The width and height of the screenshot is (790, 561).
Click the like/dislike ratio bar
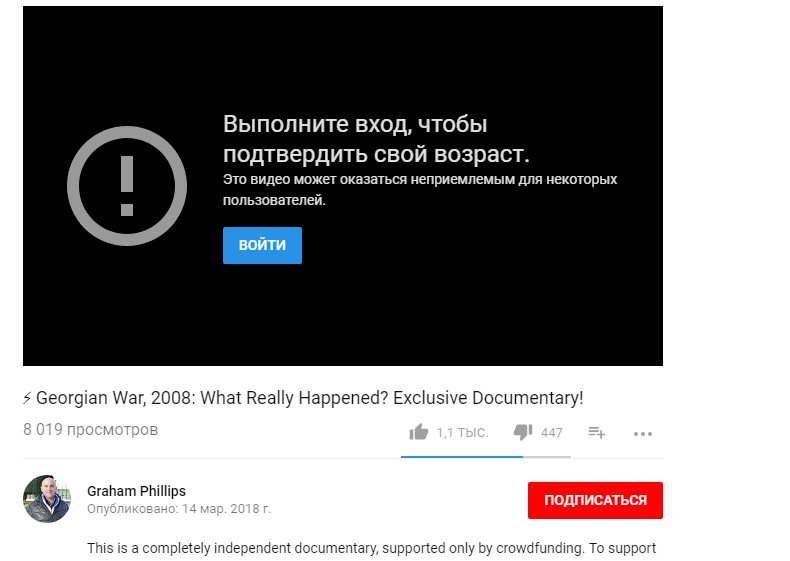486,457
